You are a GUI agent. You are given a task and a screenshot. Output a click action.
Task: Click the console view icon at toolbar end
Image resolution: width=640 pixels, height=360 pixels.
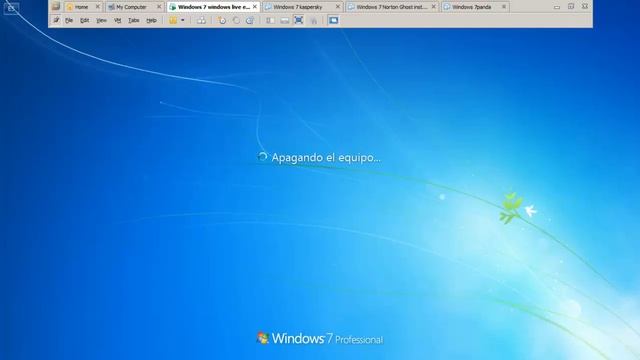coord(333,20)
